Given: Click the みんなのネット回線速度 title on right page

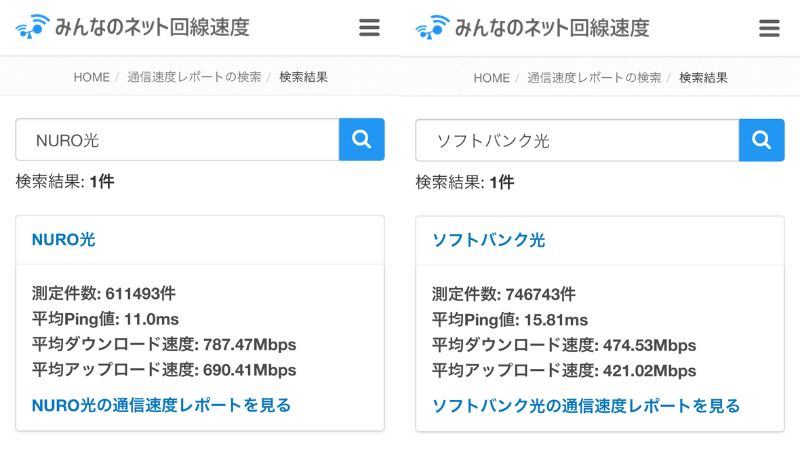Looking at the screenshot, I should coord(552,28).
